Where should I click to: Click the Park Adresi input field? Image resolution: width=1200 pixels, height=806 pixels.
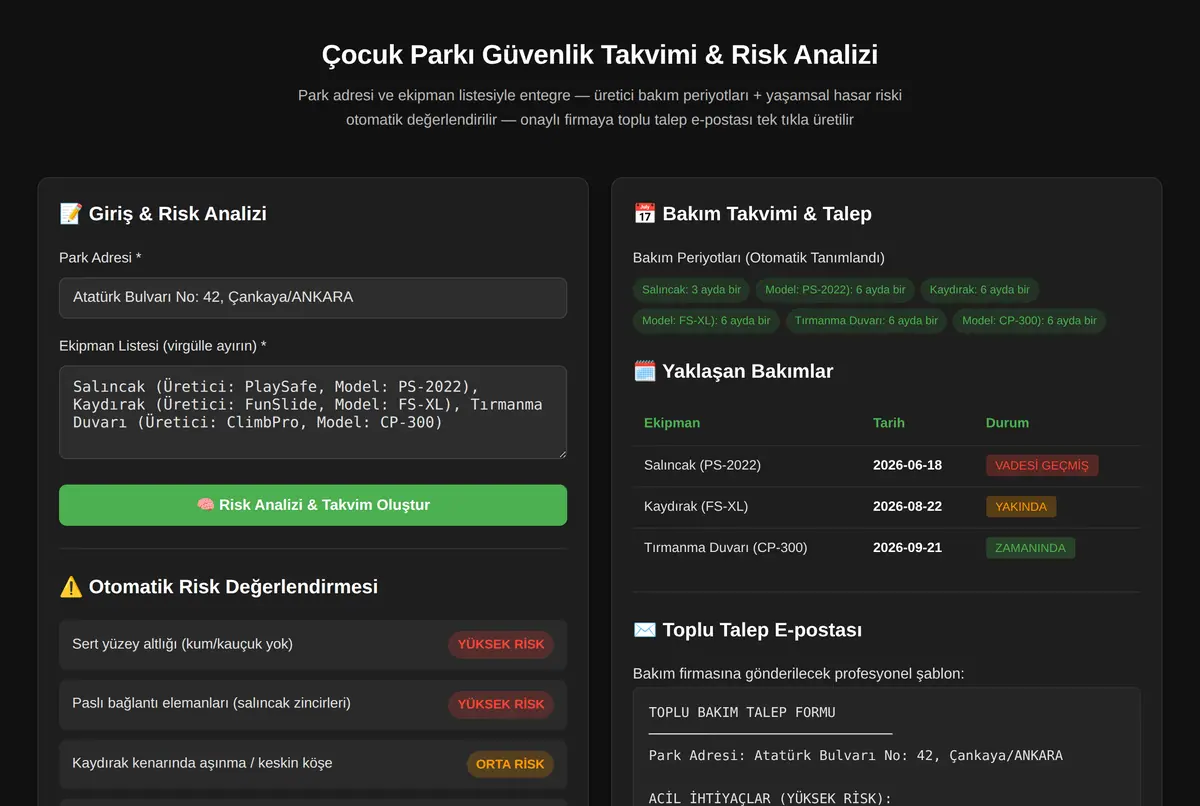tap(313, 298)
